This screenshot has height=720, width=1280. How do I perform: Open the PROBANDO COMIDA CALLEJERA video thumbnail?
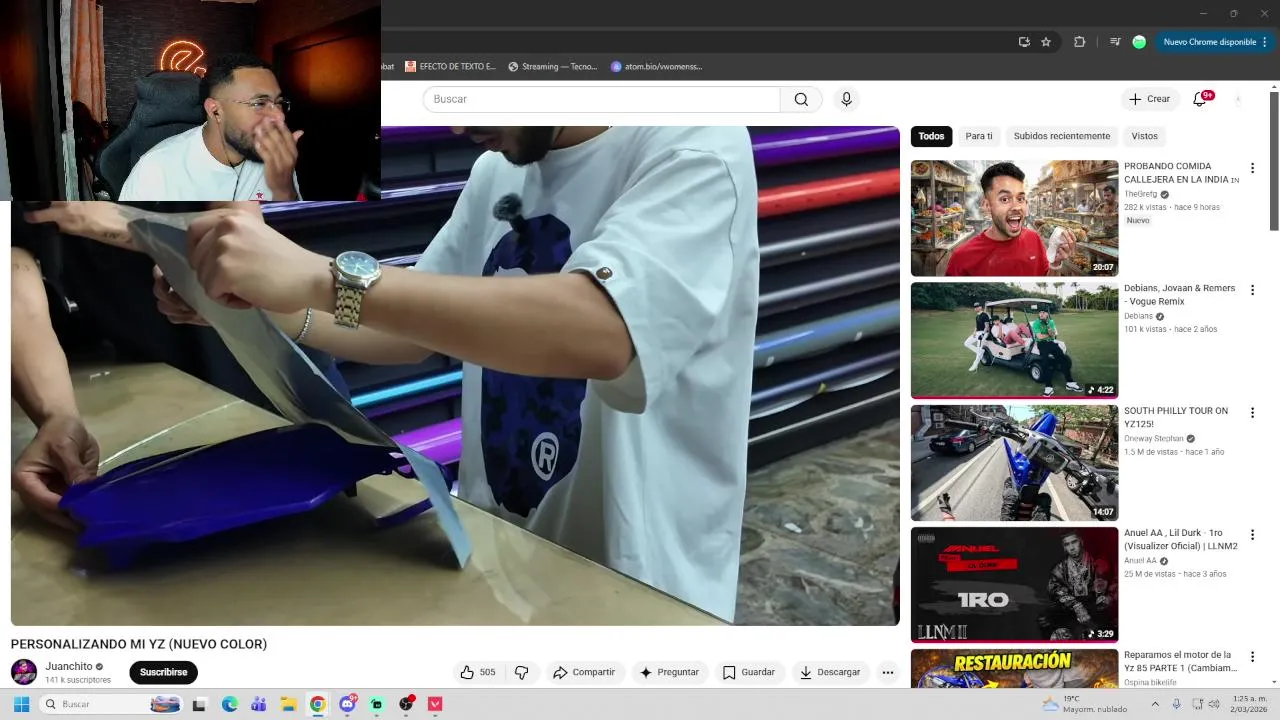[1014, 218]
